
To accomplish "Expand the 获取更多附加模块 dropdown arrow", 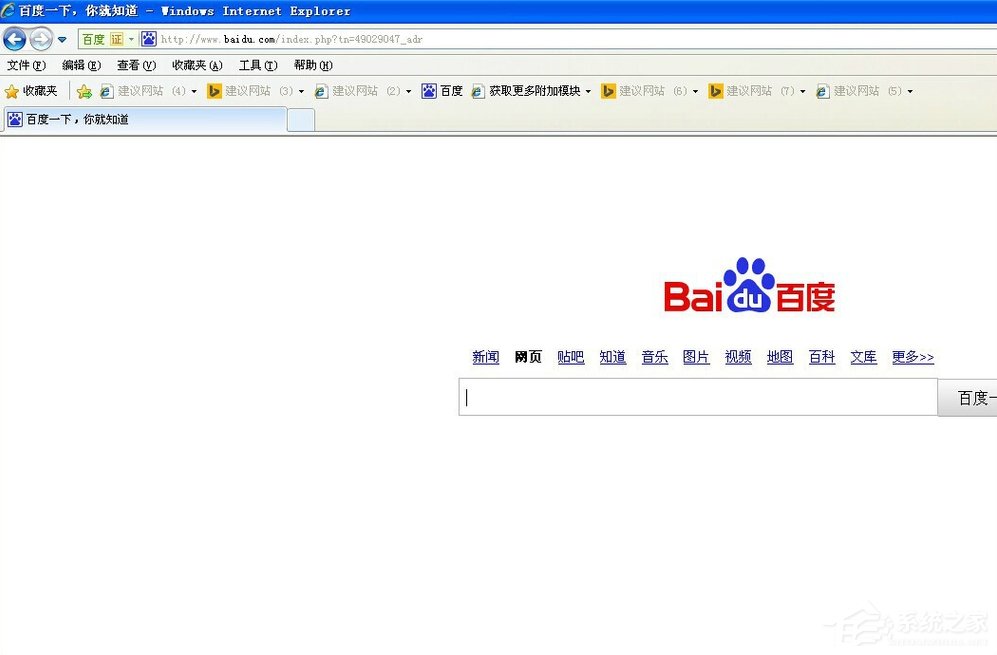I will [588, 92].
